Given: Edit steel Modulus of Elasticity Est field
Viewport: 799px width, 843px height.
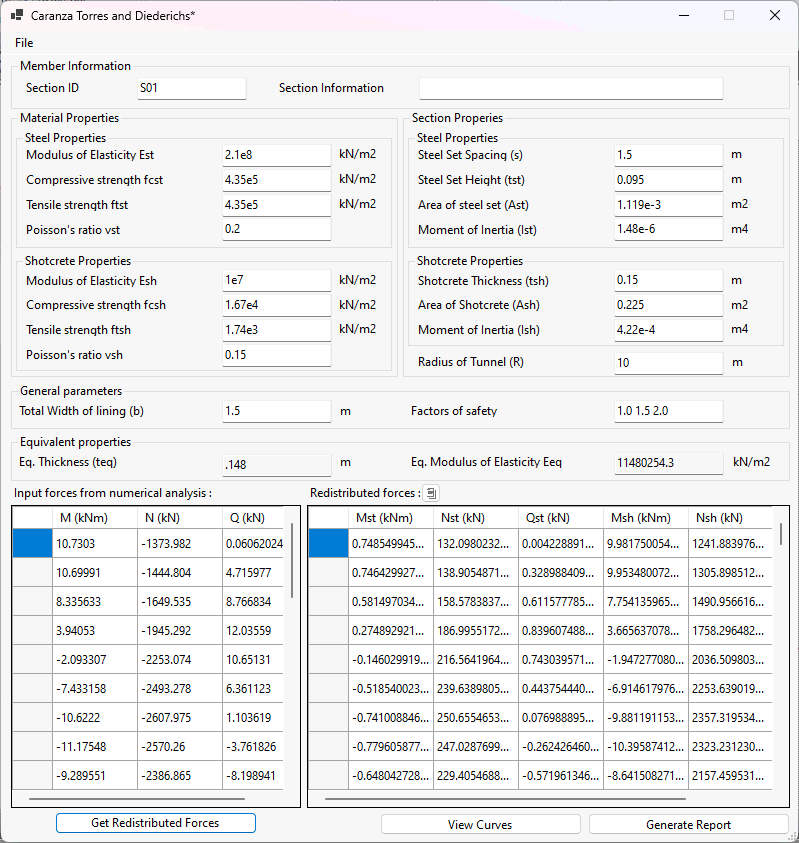Looking at the screenshot, I should pos(277,155).
